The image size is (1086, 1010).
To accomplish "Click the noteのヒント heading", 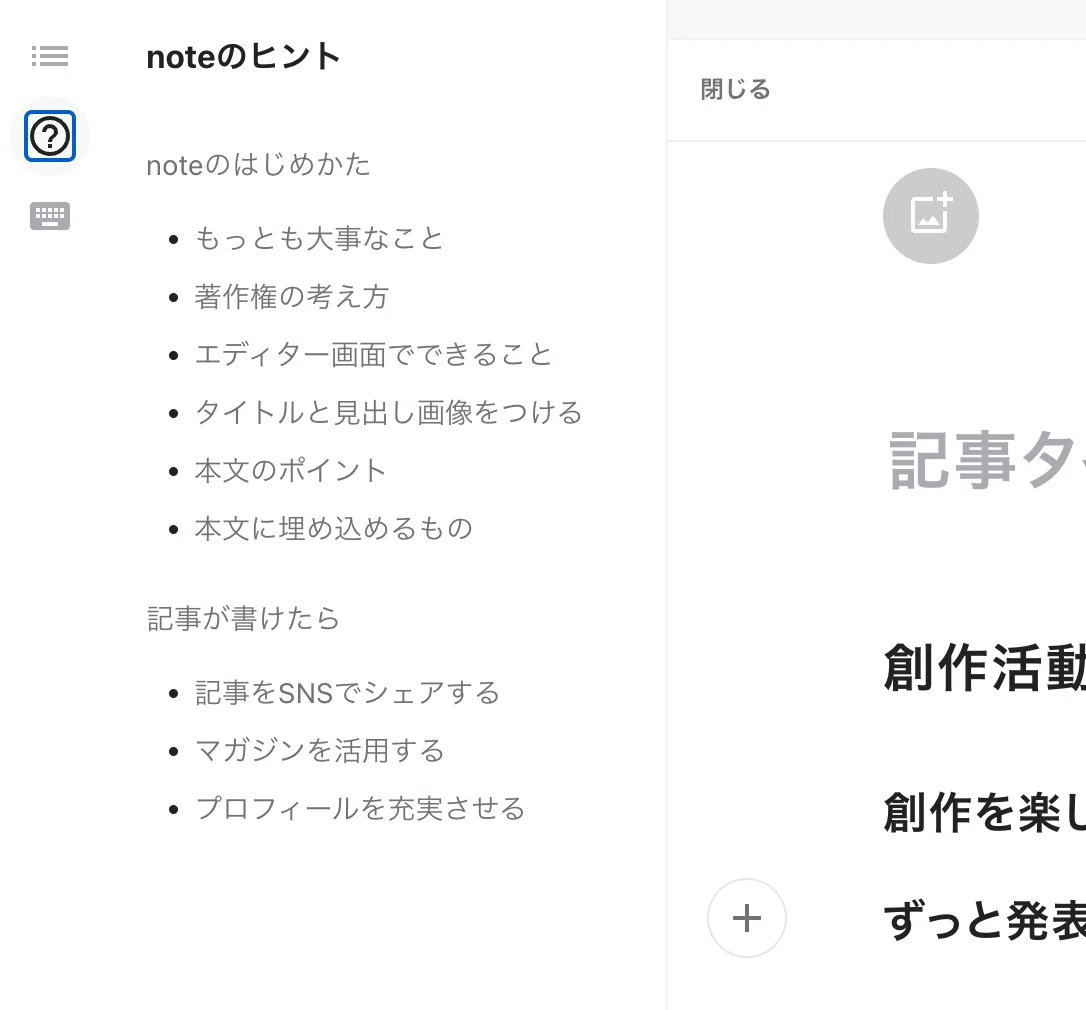I will [x=243, y=56].
